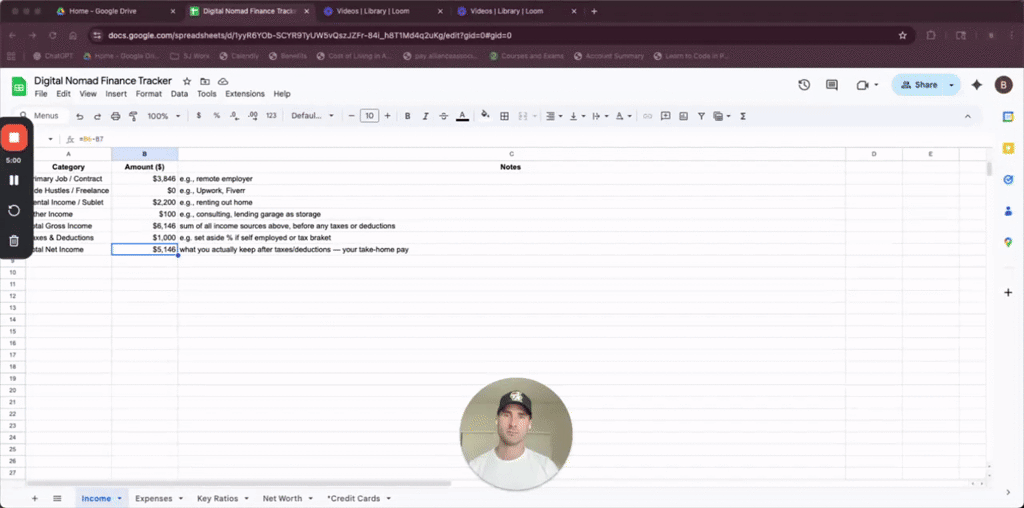
Task: Open the Data menu
Action: (180, 94)
